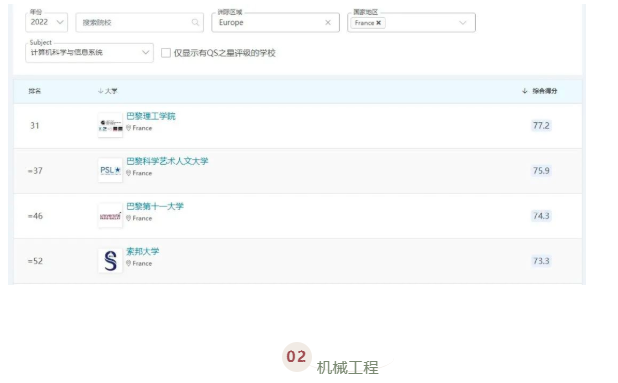The height and width of the screenshot is (383, 618).
Task: Expand the country dropdown chevron
Action: (463, 23)
